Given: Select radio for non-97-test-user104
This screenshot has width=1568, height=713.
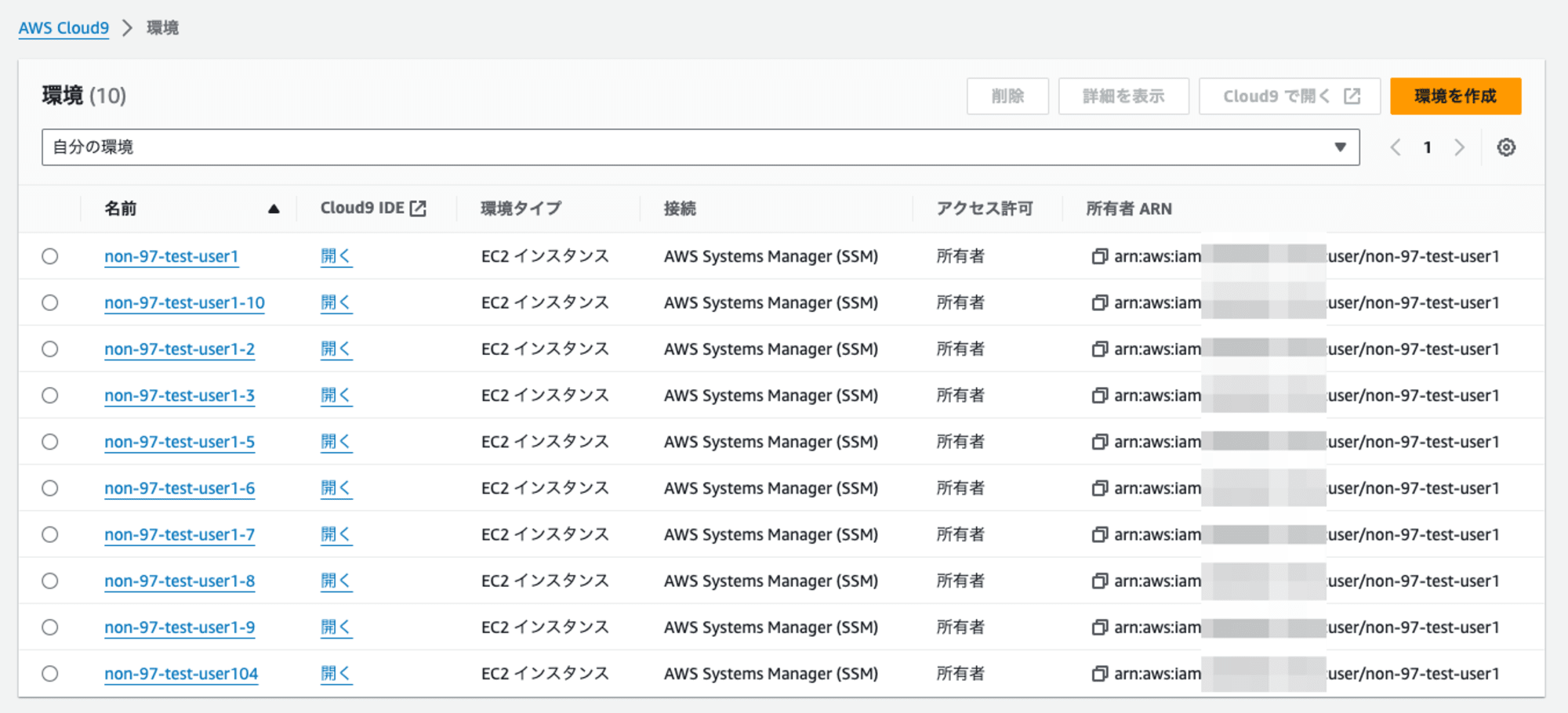Looking at the screenshot, I should pyautogui.click(x=50, y=673).
